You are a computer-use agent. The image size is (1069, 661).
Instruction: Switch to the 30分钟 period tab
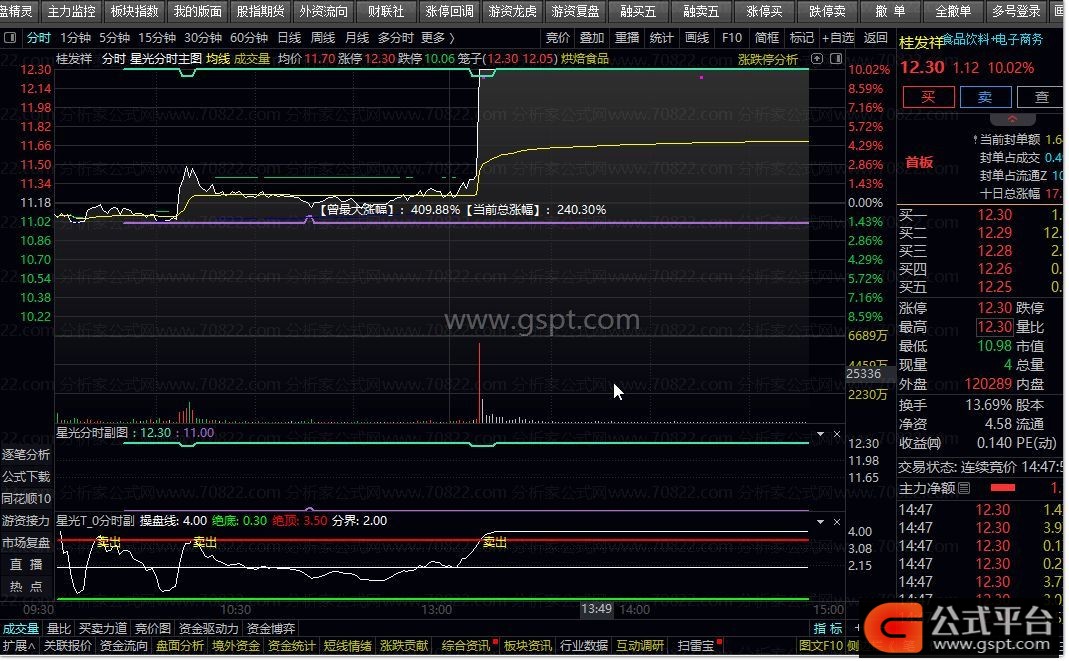pos(202,38)
